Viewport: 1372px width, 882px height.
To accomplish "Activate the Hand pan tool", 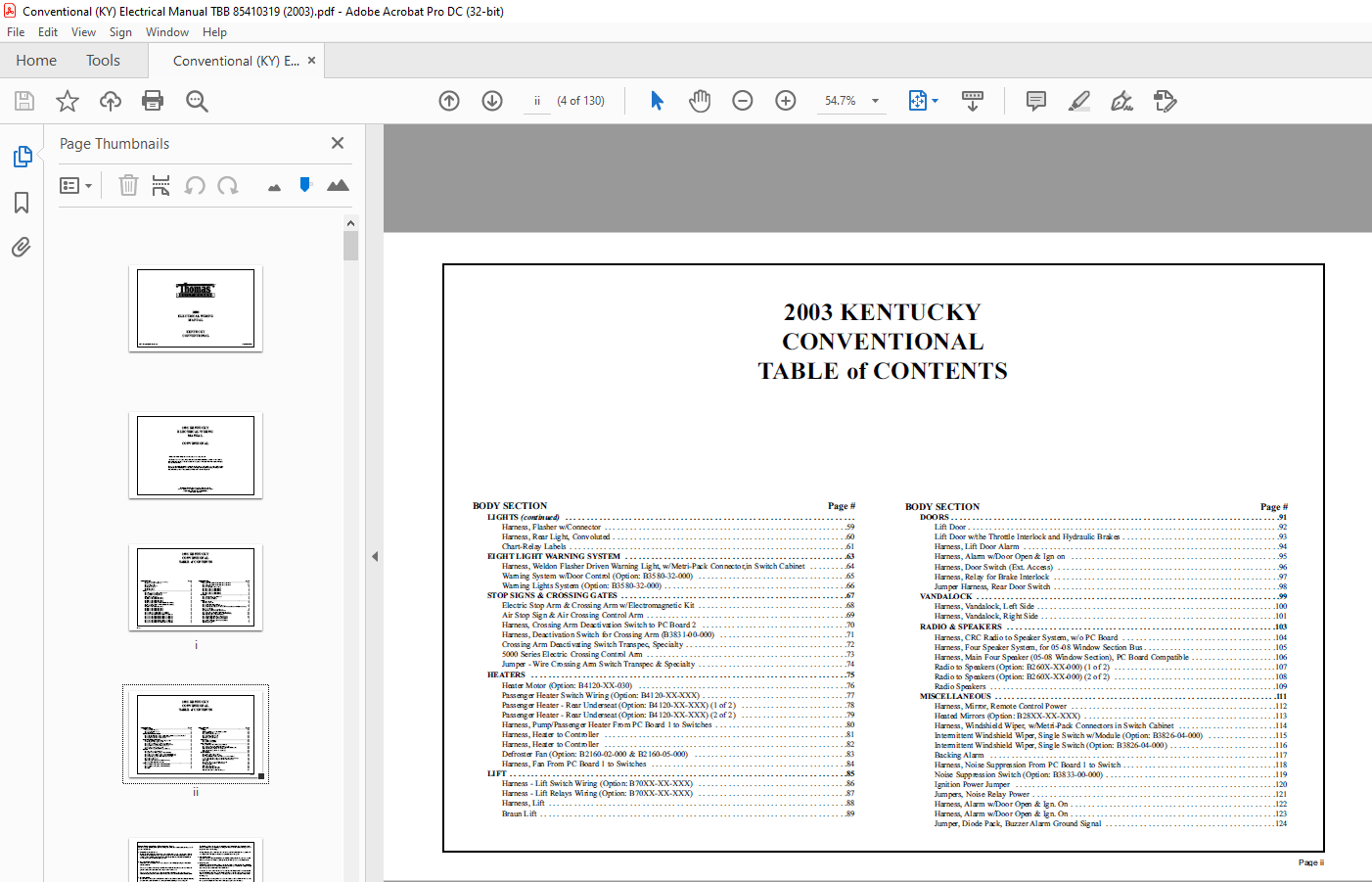I will click(x=700, y=101).
